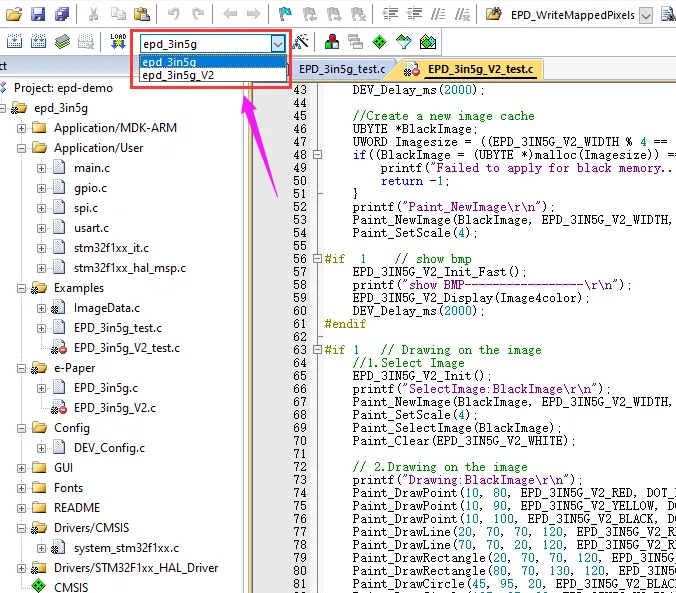This screenshot has width=676, height=593.
Task: Select spi.c in the project tree
Action: 86,208
